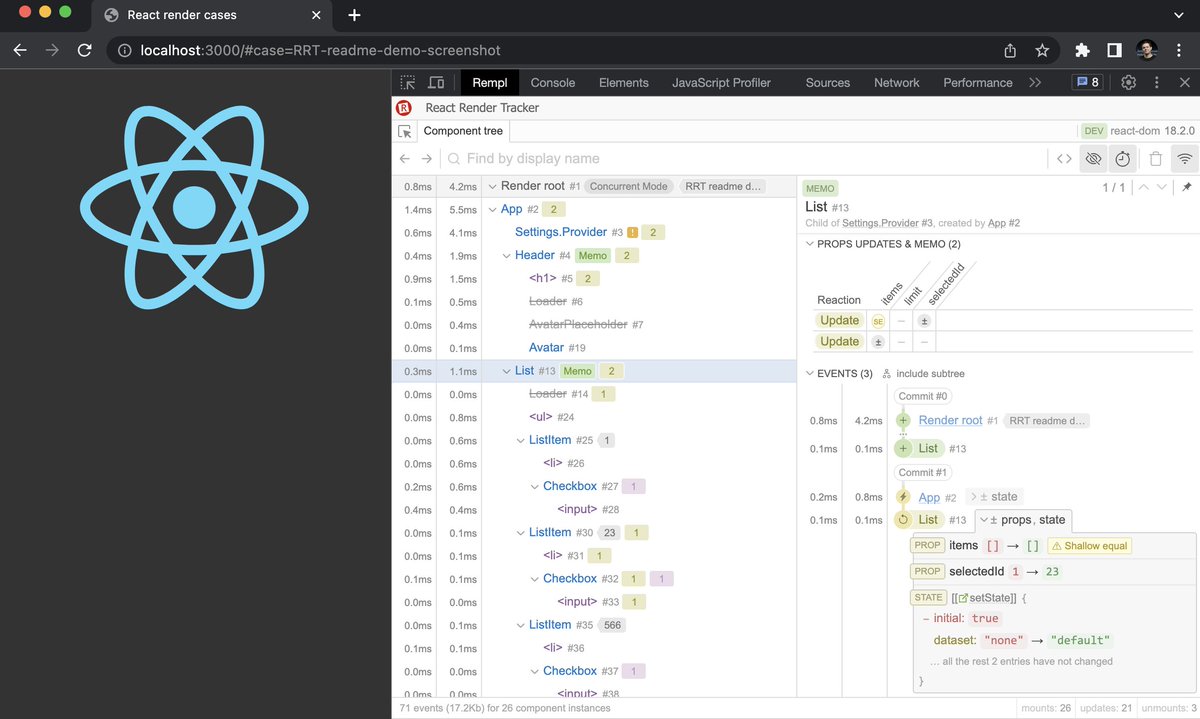Open the Sources tab
This screenshot has width=1200, height=719.
[x=828, y=83]
